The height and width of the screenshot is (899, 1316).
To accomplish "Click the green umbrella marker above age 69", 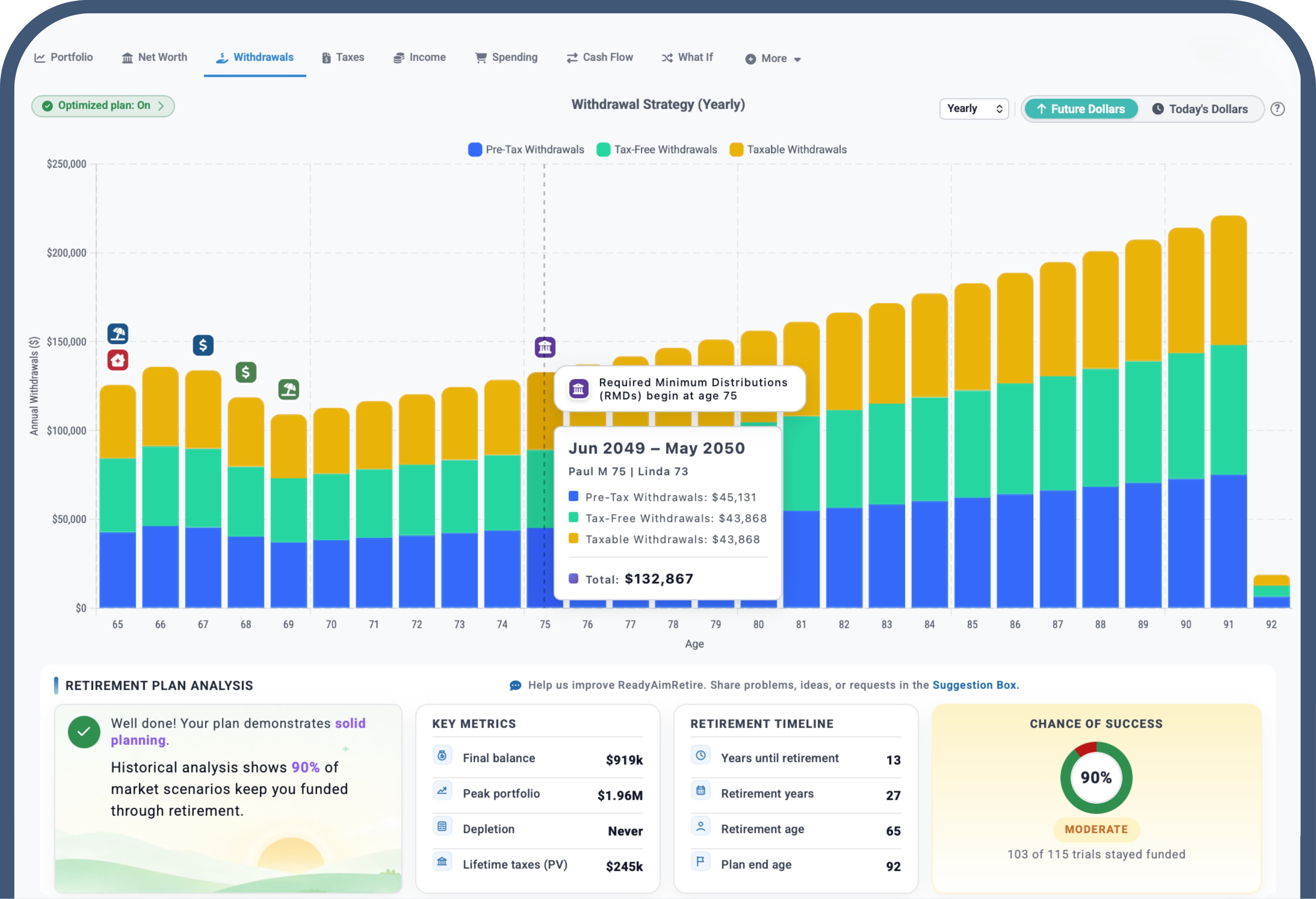I will click(289, 389).
